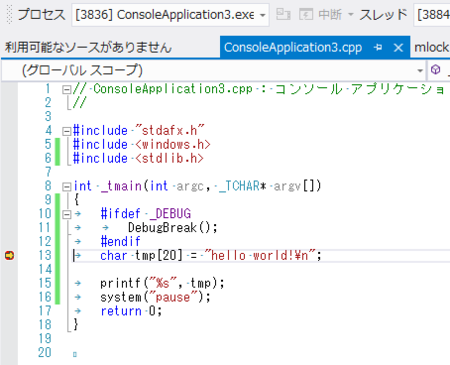Screen dimensions: 450x365
Task: Click the printf call on line 15
Action: (162, 283)
